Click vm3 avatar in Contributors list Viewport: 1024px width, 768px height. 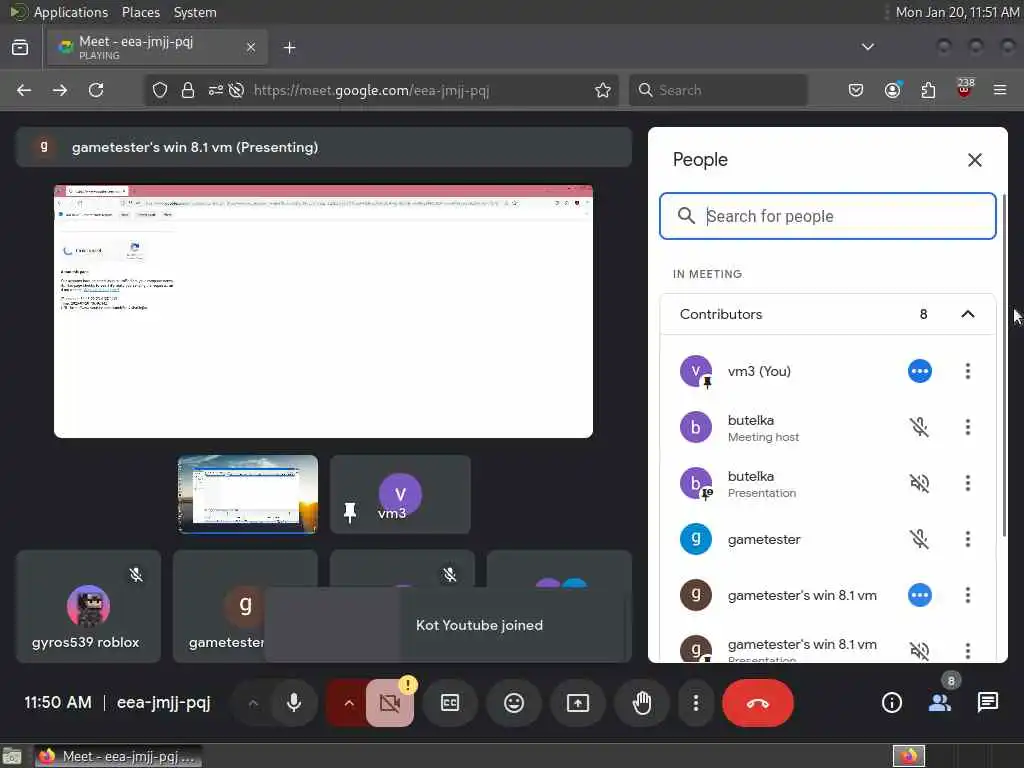click(696, 371)
